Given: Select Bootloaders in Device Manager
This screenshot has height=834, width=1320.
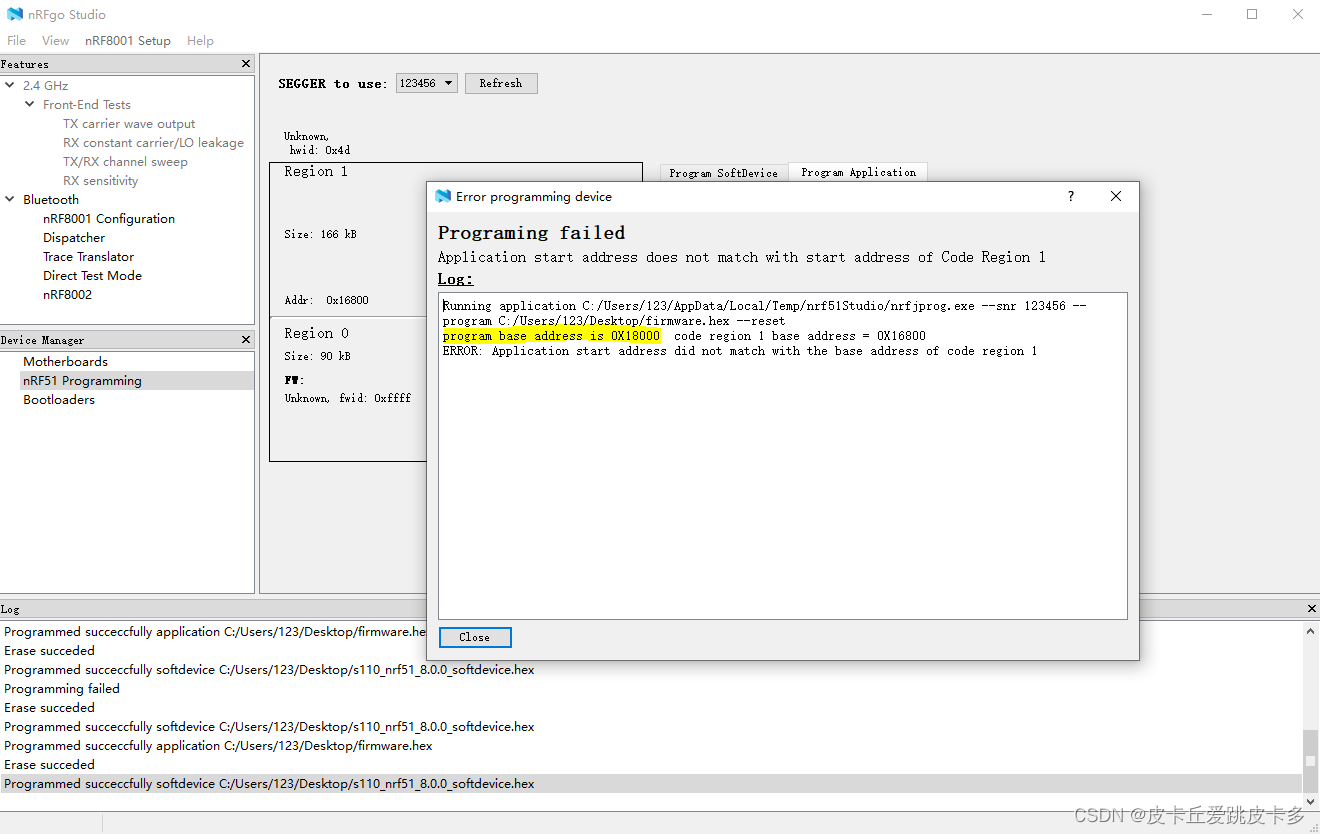Looking at the screenshot, I should (59, 400).
